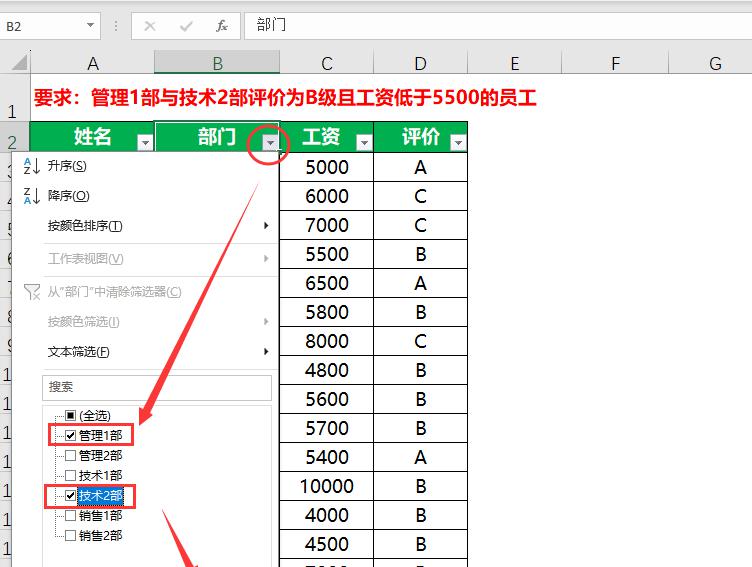Click the formula bar showing 部门
The width and height of the screenshot is (752, 567).
coord(498,25)
